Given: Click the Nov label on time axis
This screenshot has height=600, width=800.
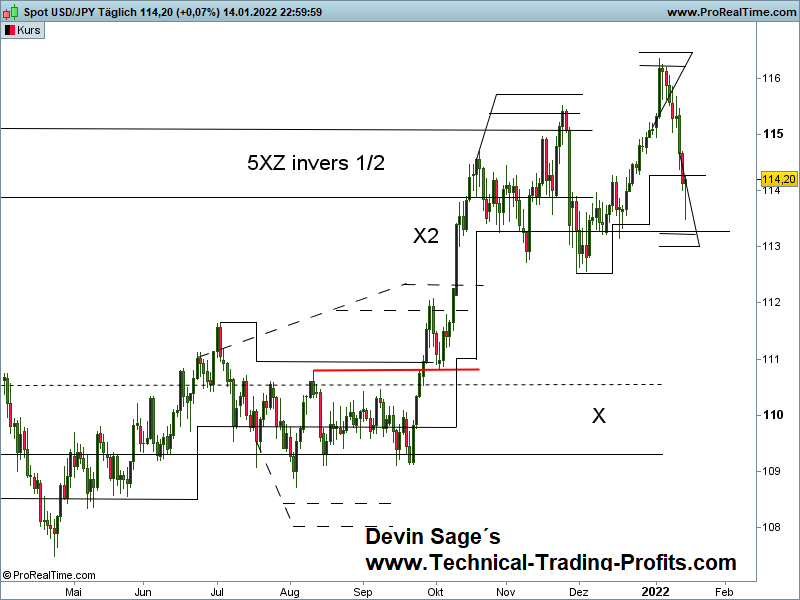Looking at the screenshot, I should click(x=506, y=592).
